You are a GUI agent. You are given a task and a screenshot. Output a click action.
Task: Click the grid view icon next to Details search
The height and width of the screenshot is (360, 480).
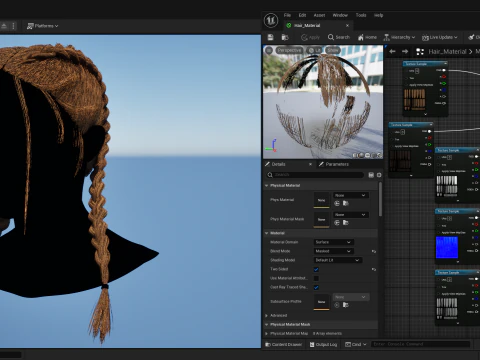coord(371,175)
